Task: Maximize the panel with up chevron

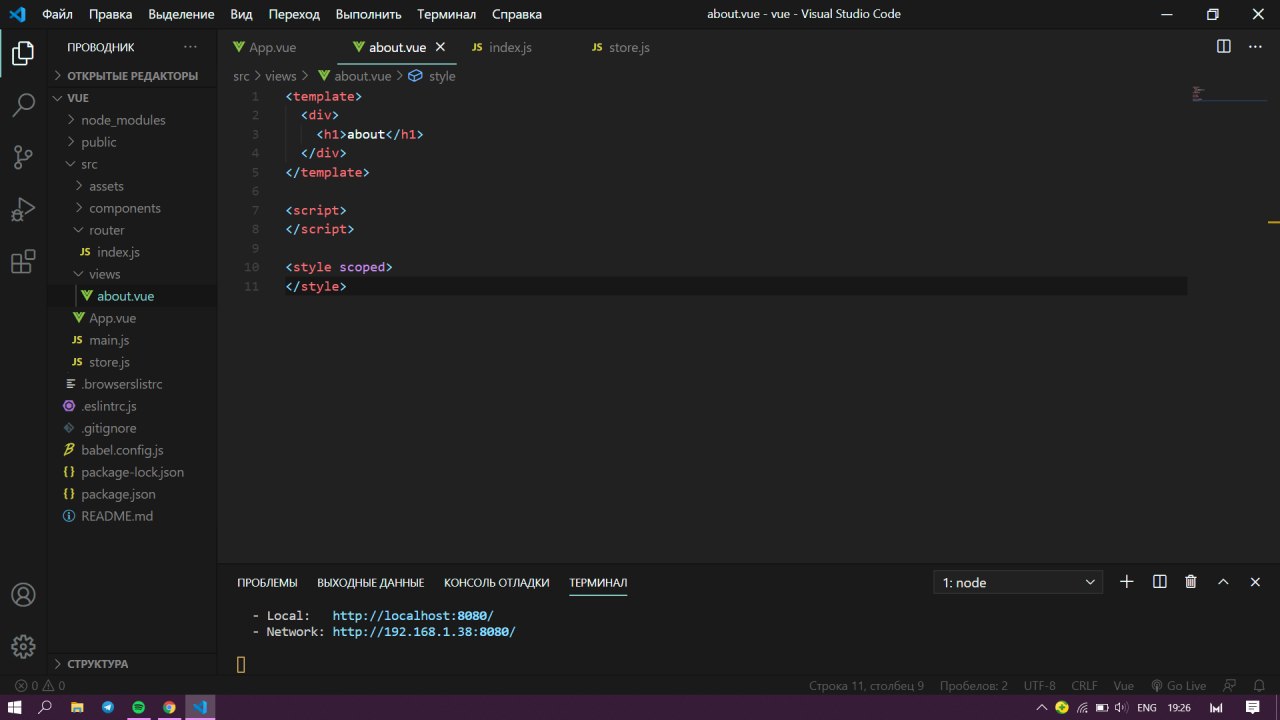Action: coord(1222,581)
